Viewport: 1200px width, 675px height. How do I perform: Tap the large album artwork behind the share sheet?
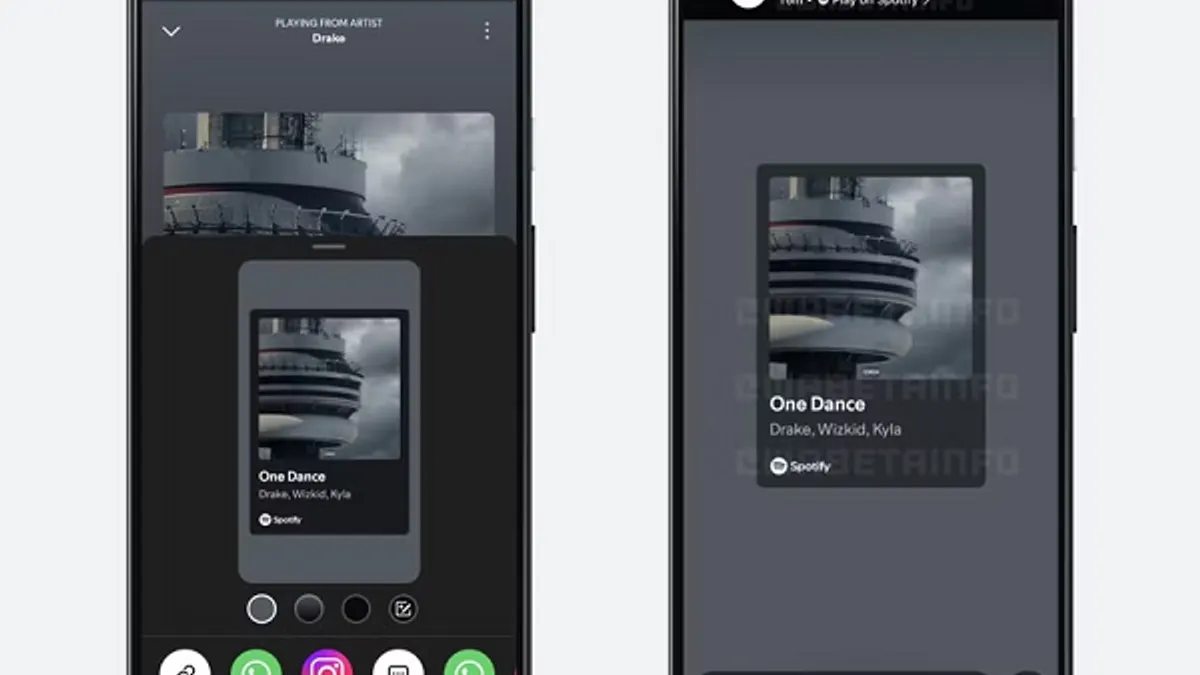(x=329, y=174)
